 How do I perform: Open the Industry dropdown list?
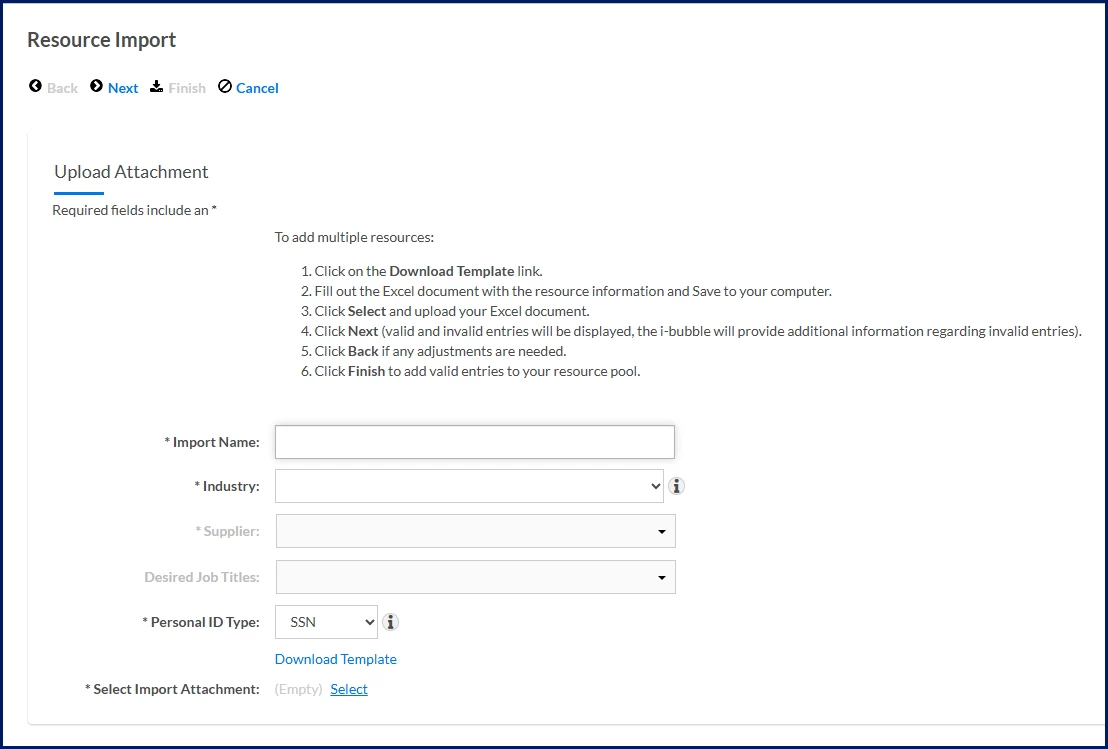pos(469,486)
